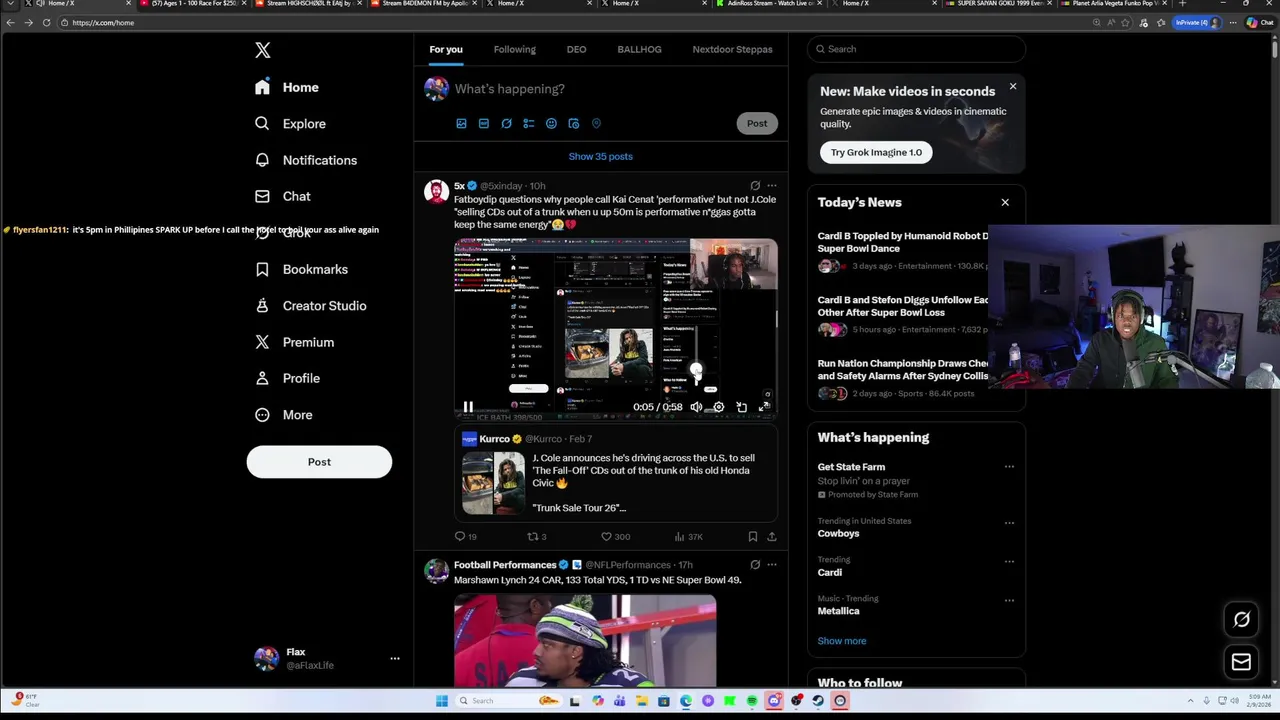
Task: Click the large white Post button in the sidebar
Action: click(319, 462)
